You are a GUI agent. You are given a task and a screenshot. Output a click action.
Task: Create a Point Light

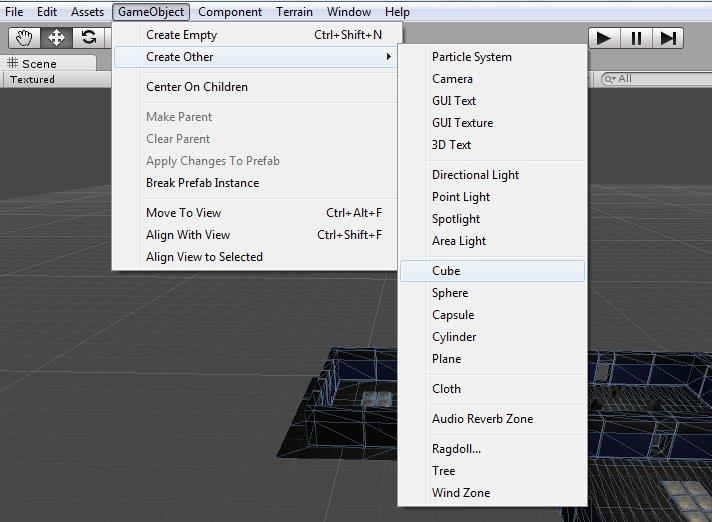[493, 197]
